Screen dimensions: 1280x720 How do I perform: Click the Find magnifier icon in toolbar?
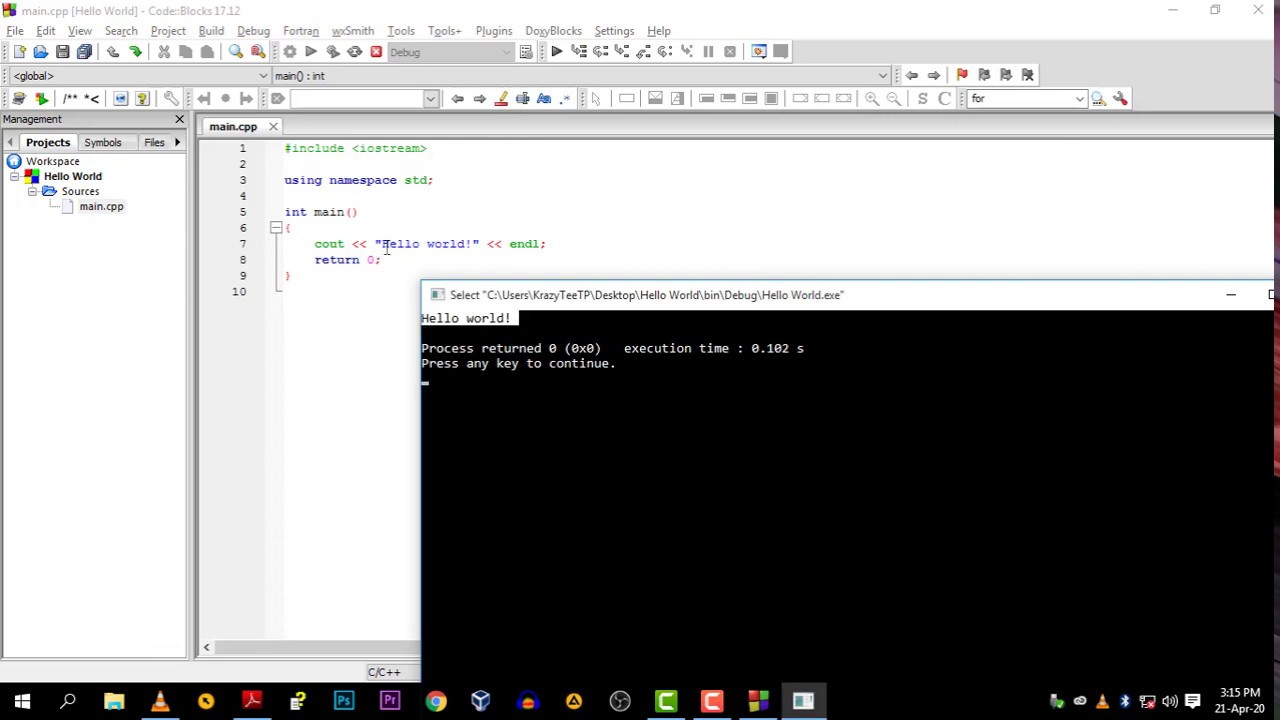pos(236,52)
